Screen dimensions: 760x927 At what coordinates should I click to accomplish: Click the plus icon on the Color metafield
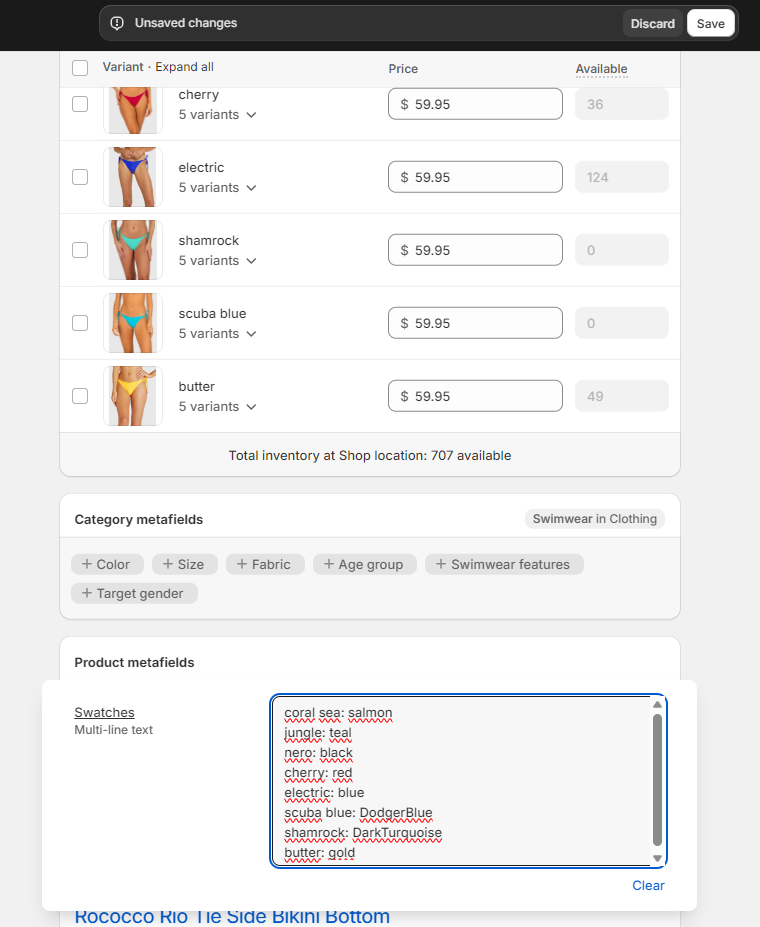(87, 564)
